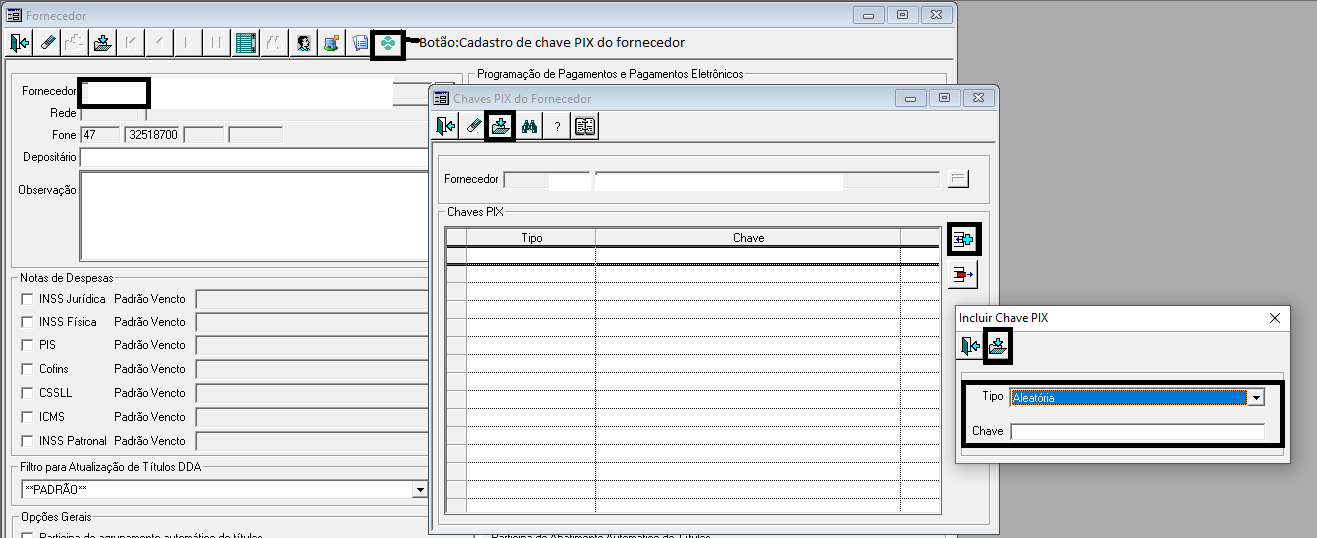Click the Tipo column header in Chaves PIX grid
Viewport: 1317px width, 538px height.
(531, 237)
